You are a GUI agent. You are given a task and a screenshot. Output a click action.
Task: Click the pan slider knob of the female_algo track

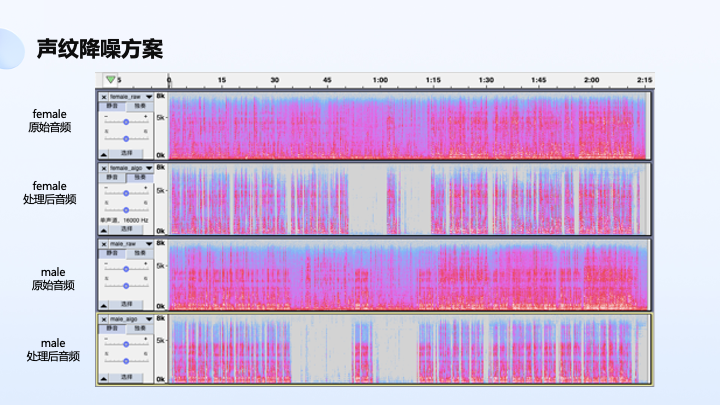click(126, 210)
